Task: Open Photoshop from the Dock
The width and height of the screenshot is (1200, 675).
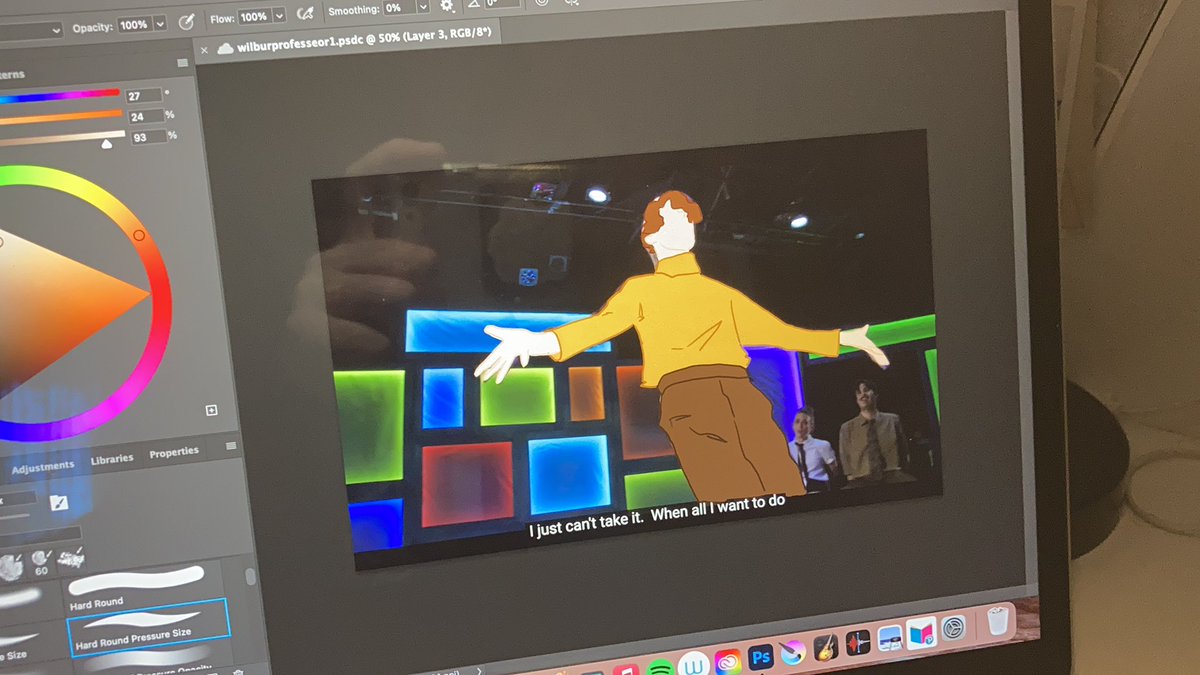Action: (x=761, y=656)
